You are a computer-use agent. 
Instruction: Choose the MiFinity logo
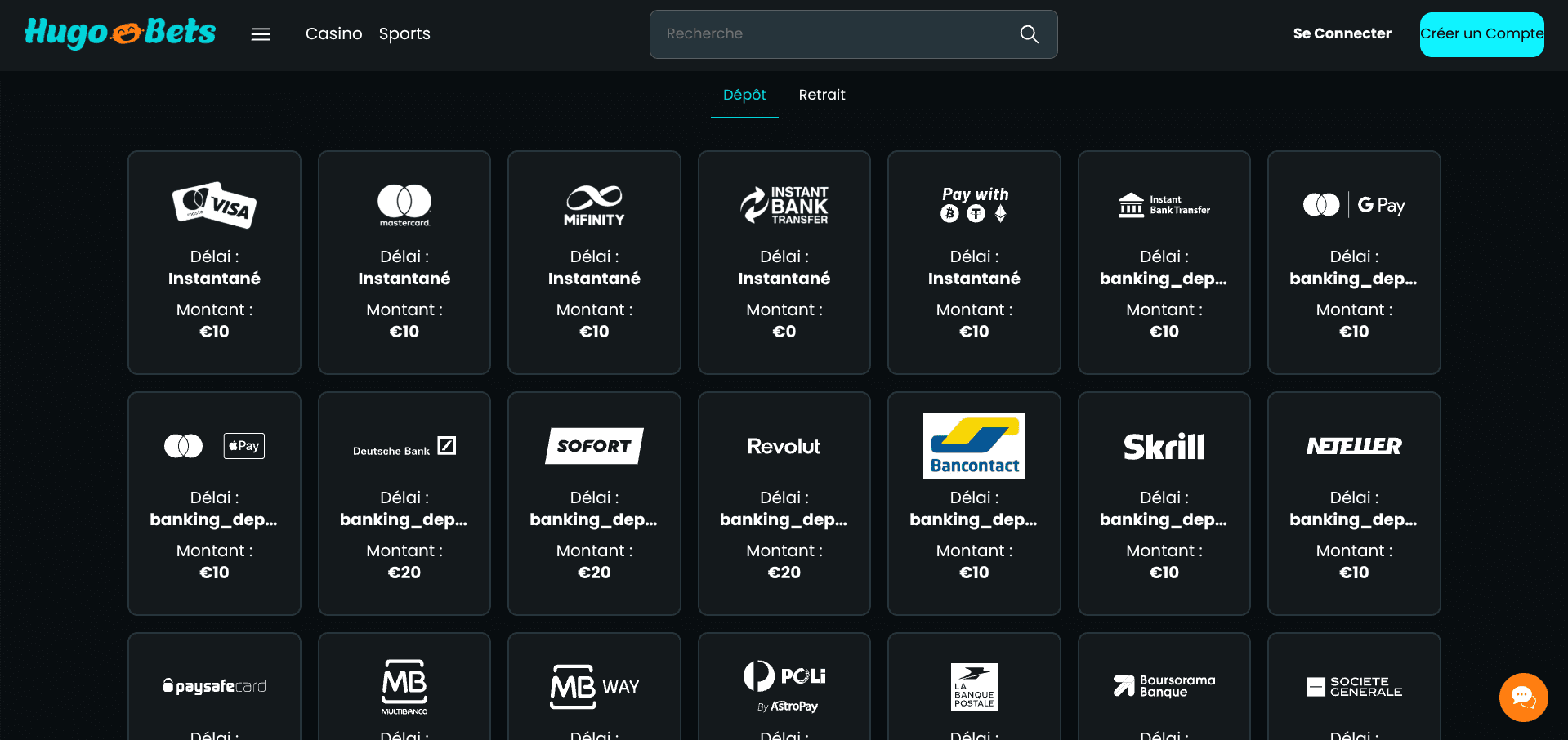tap(594, 205)
